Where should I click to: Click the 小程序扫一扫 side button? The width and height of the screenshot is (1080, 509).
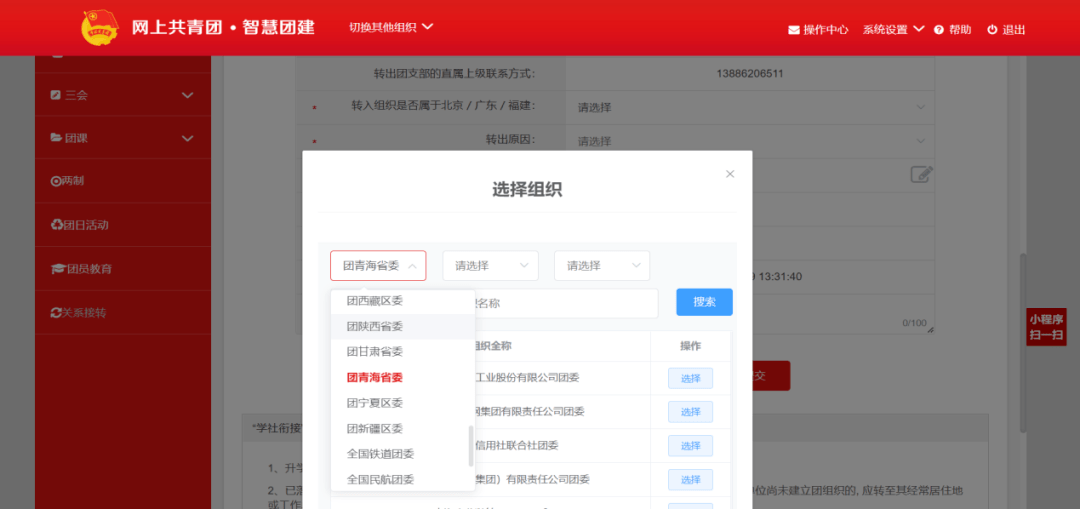1046,327
